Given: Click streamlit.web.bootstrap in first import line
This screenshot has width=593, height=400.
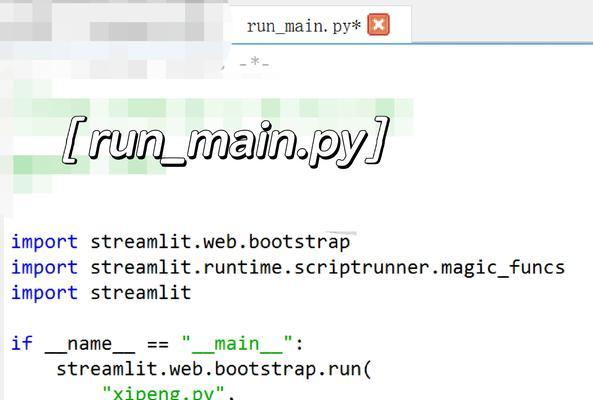Looking at the screenshot, I should point(220,242).
